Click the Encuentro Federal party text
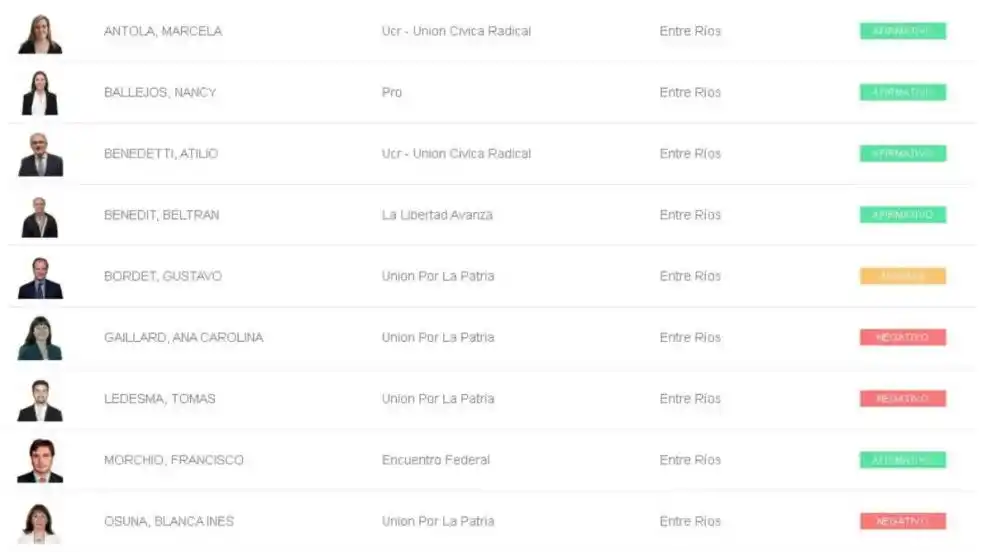This screenshot has width=982, height=552. click(436, 460)
